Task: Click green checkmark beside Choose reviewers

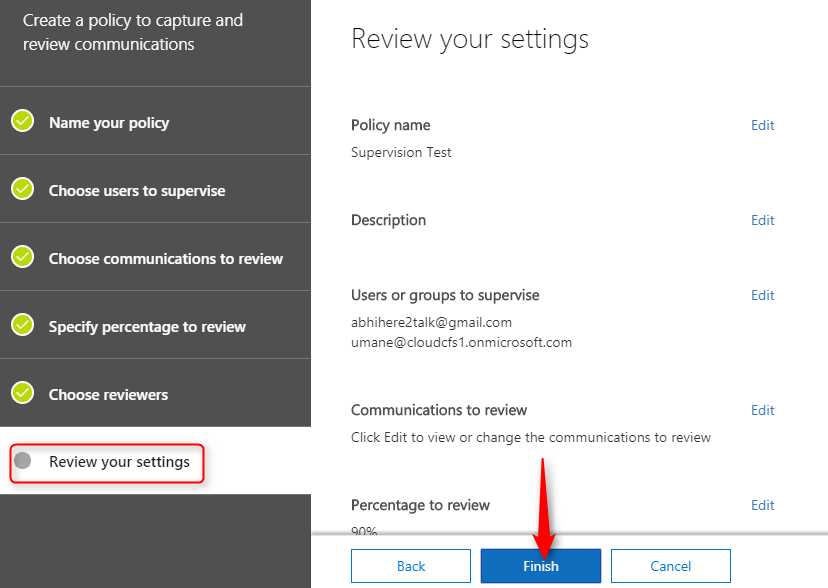Action: (x=23, y=394)
